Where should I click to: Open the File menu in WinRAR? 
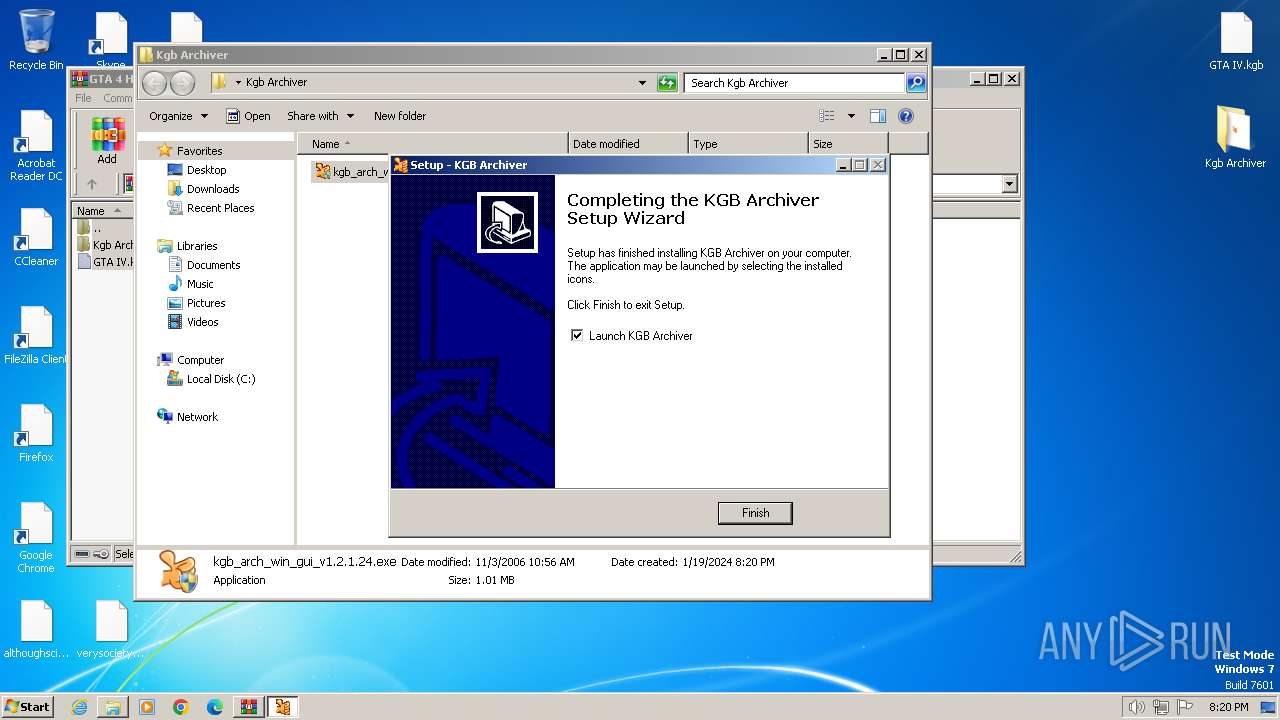click(x=83, y=98)
